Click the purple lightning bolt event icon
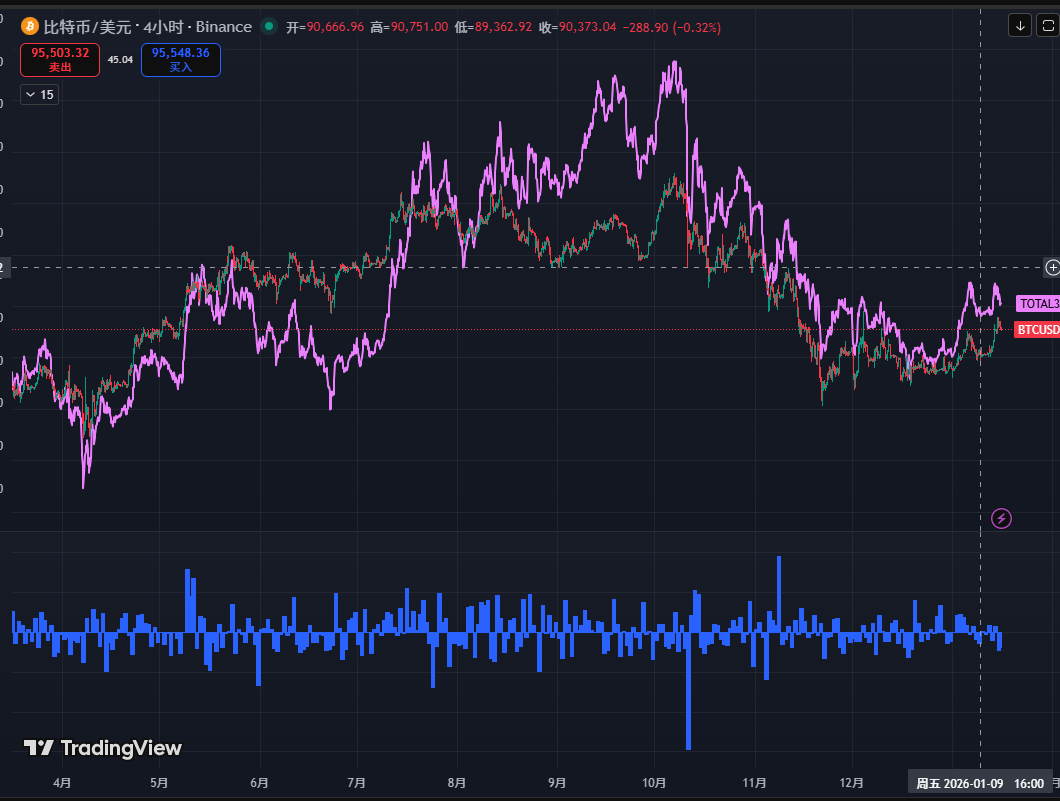Viewport: 1060px width, 801px height. click(x=1001, y=518)
